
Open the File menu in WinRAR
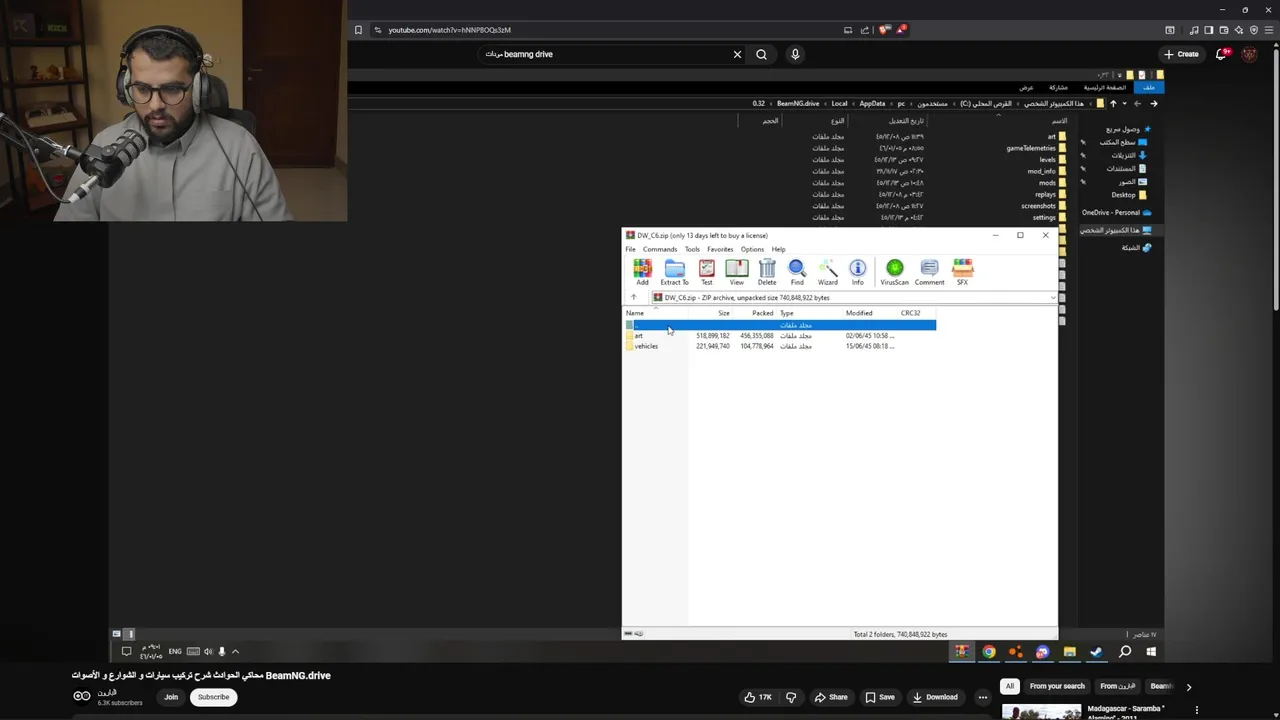click(630, 249)
